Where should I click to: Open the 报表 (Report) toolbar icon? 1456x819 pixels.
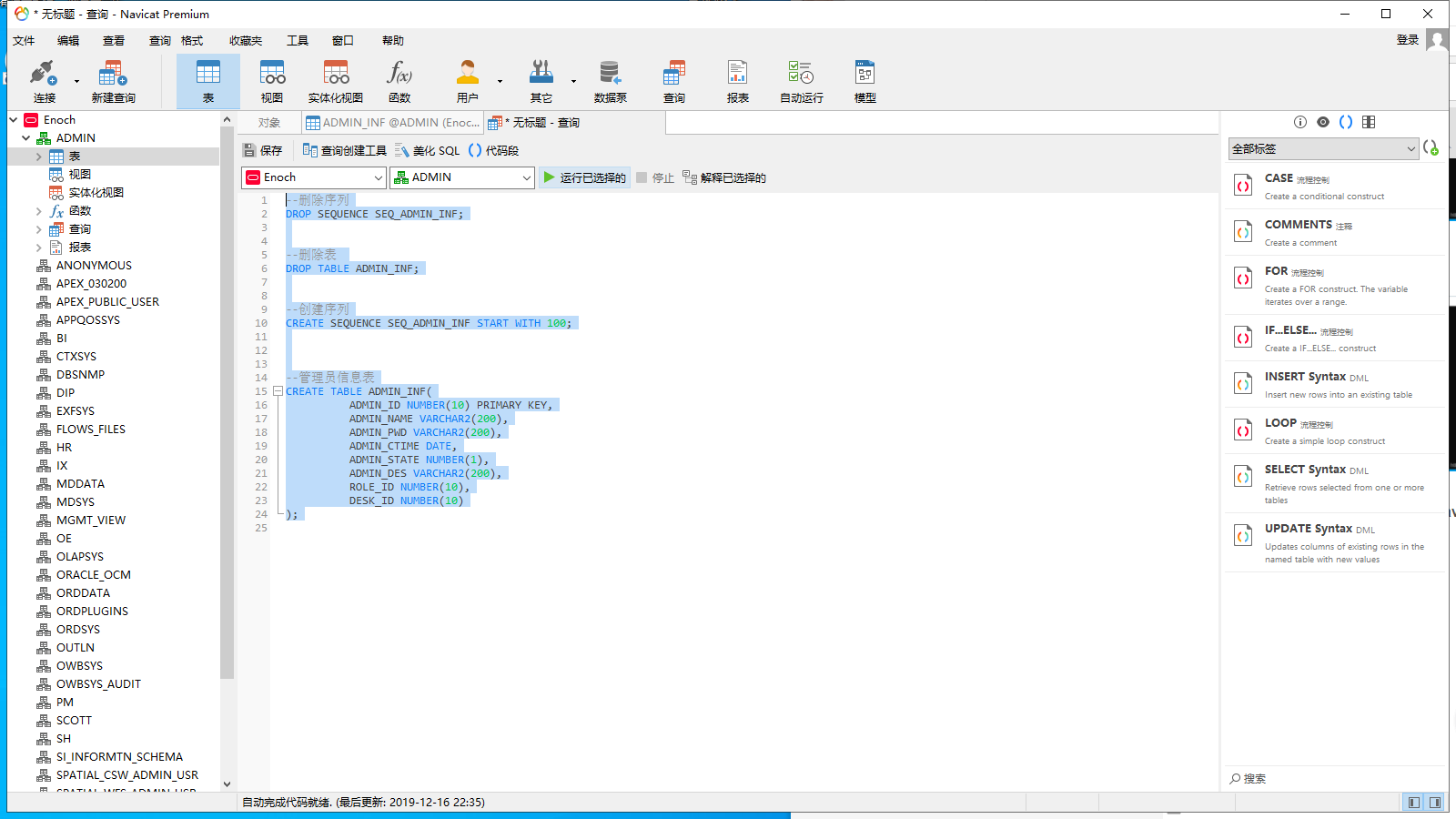point(738,81)
